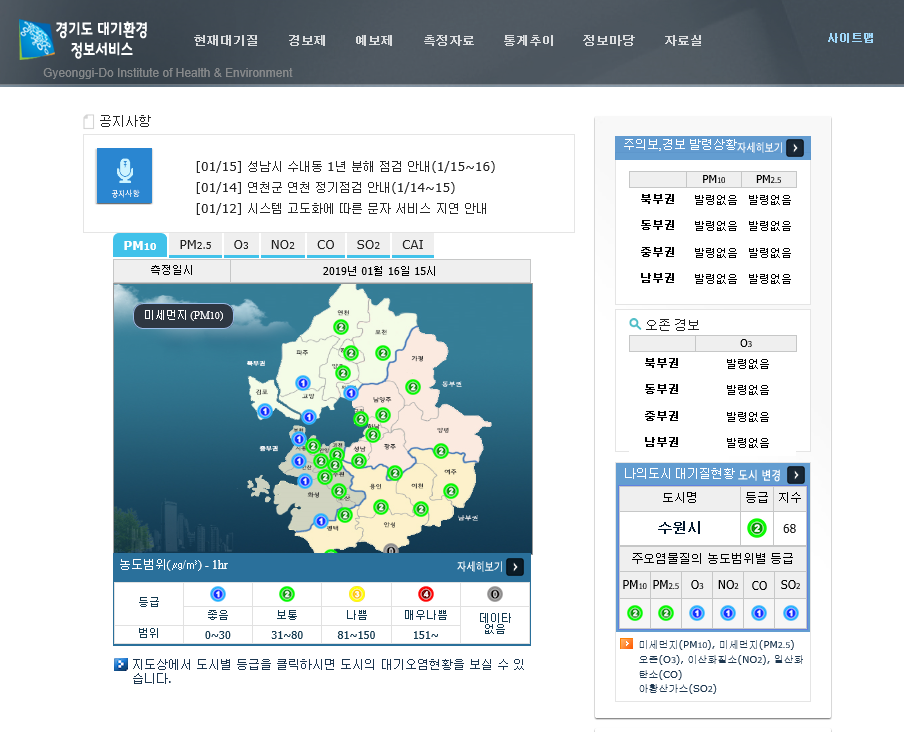Select the 여주 grade marker on map
This screenshot has height=732, width=904.
coord(450,491)
